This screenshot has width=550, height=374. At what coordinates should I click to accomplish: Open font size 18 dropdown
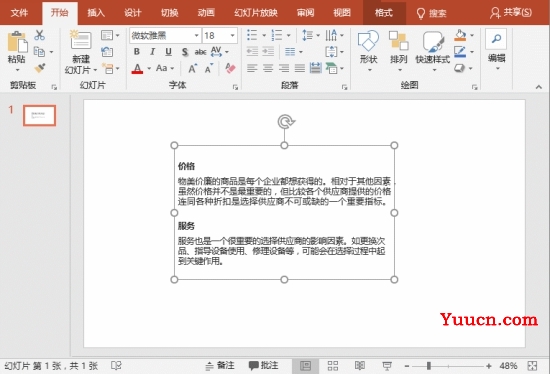(232, 35)
